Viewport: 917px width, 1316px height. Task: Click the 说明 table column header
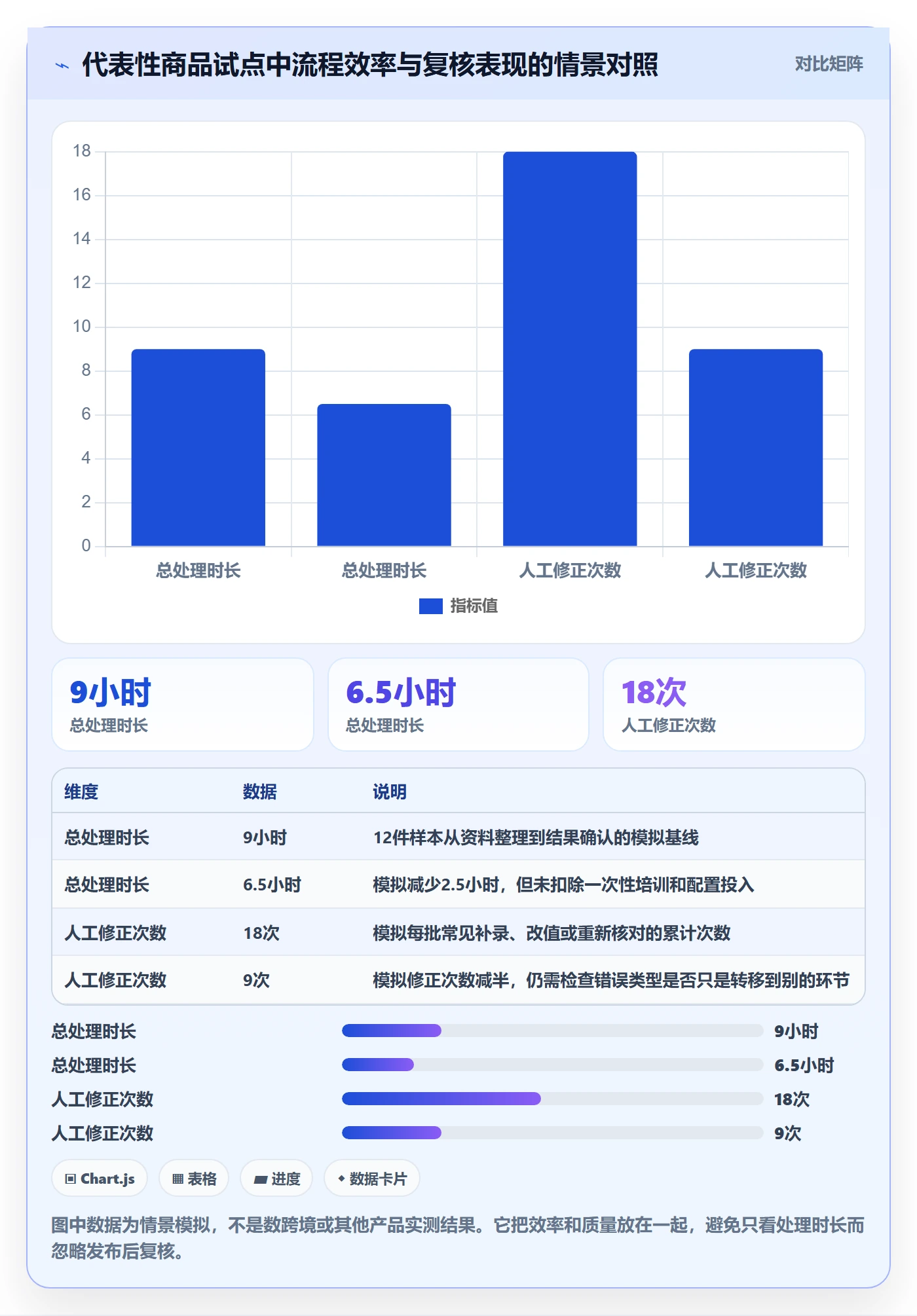click(x=390, y=792)
